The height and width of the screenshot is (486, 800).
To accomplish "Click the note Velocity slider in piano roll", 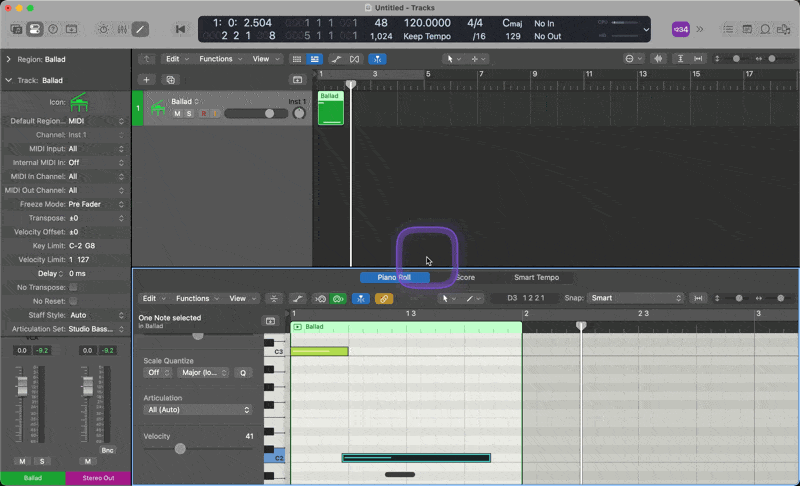I will click(x=180, y=449).
